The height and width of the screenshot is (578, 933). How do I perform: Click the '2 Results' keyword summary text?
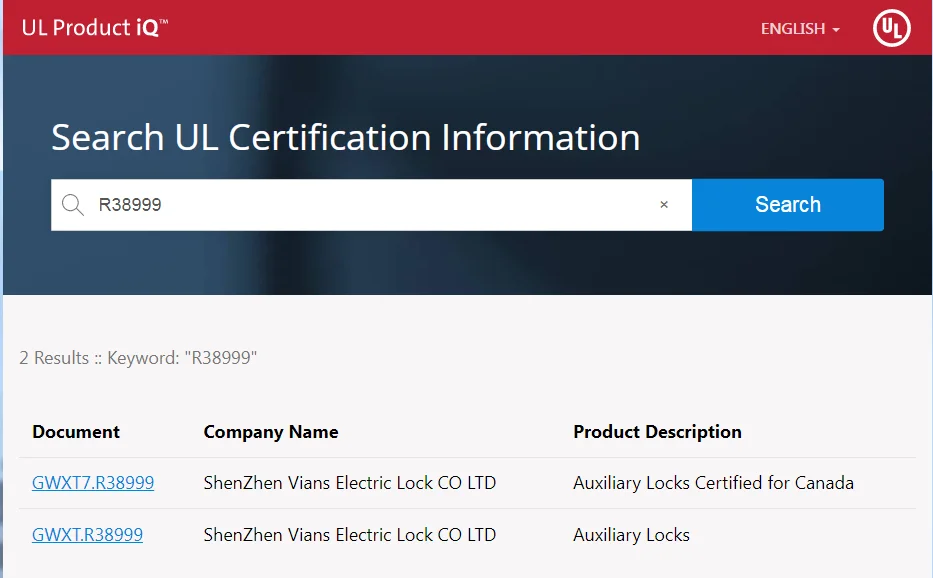[x=138, y=358]
